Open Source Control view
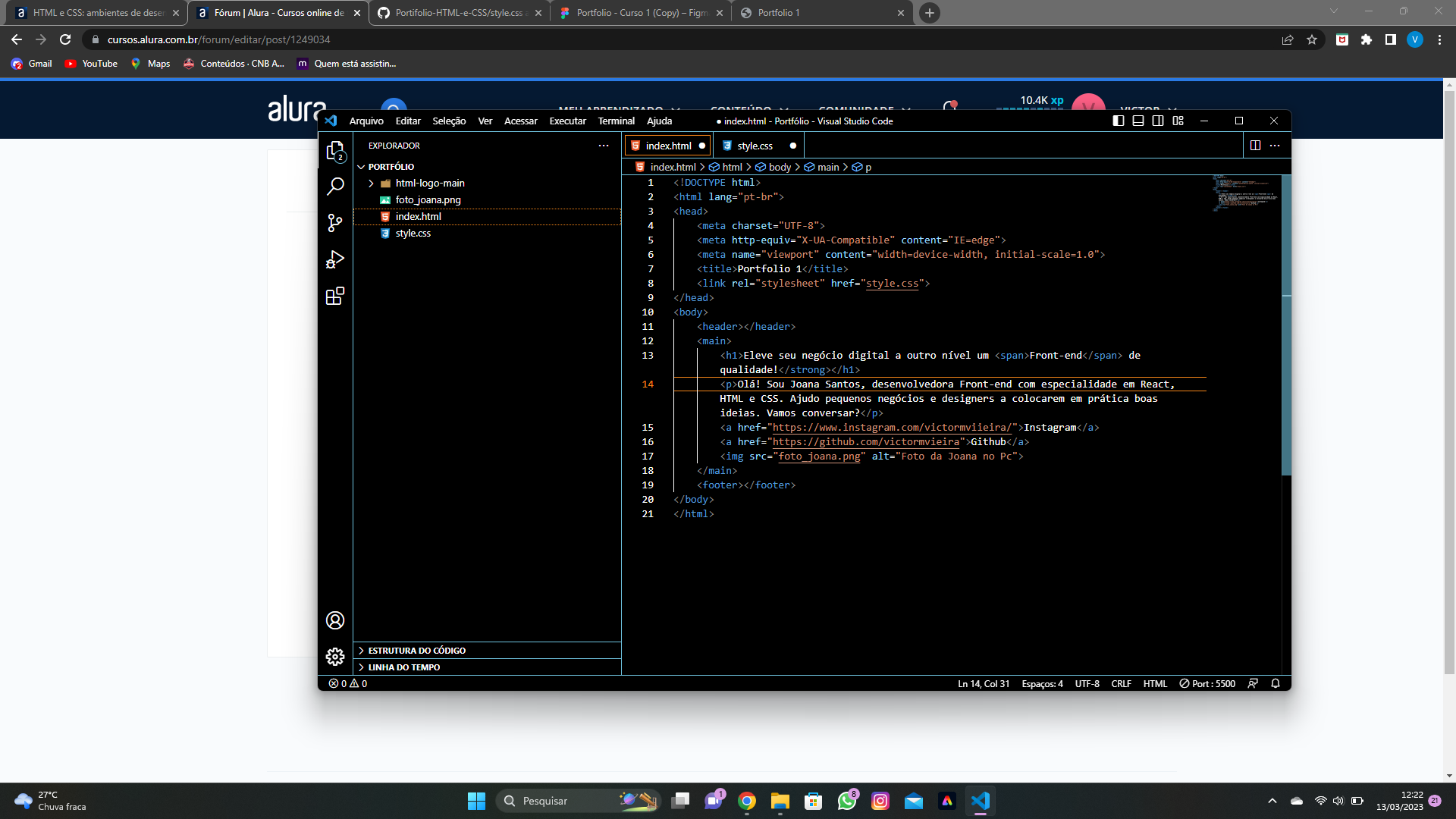The height and width of the screenshot is (819, 1456). tap(335, 222)
